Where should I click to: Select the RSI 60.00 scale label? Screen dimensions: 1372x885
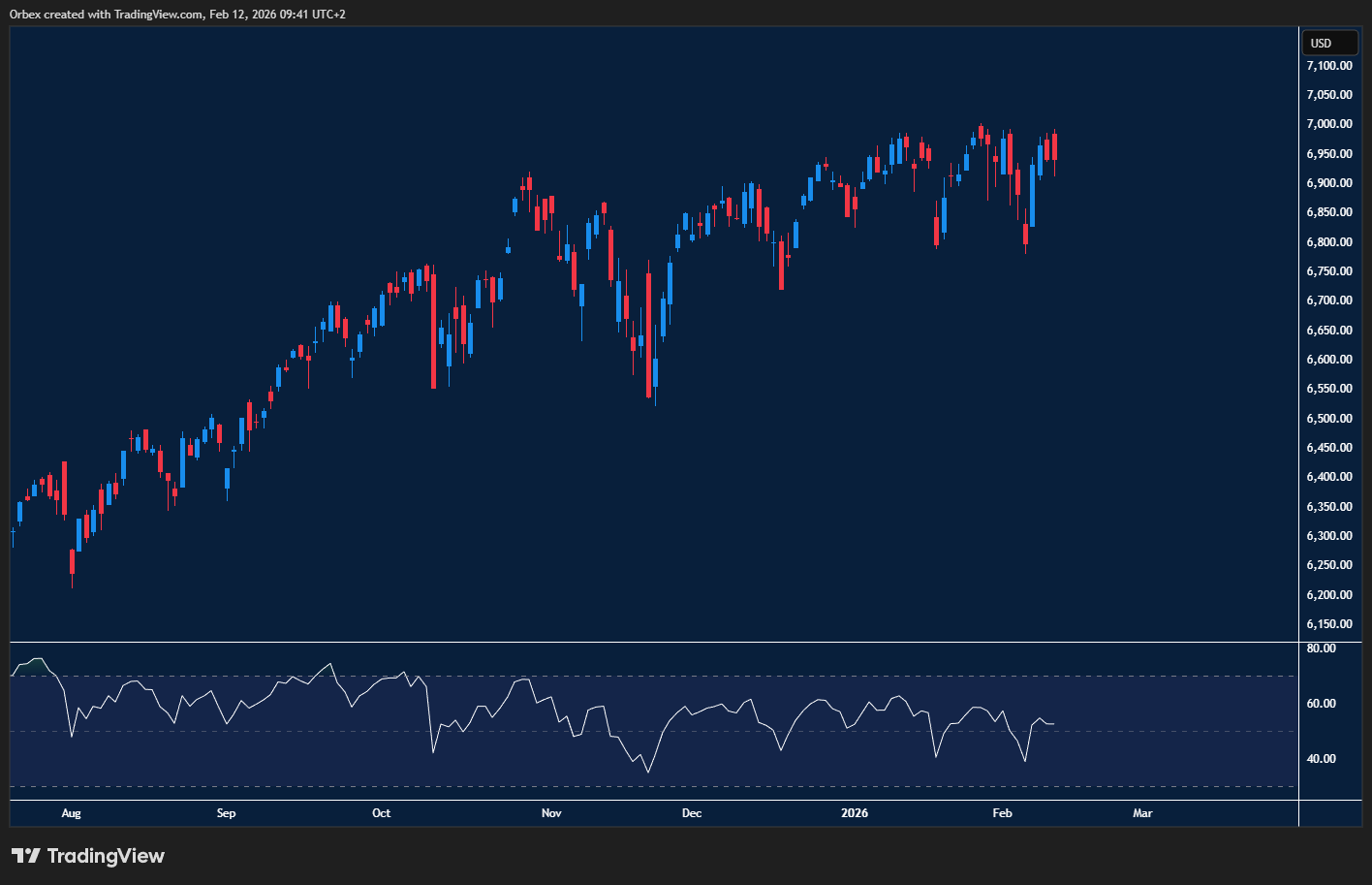coord(1321,704)
